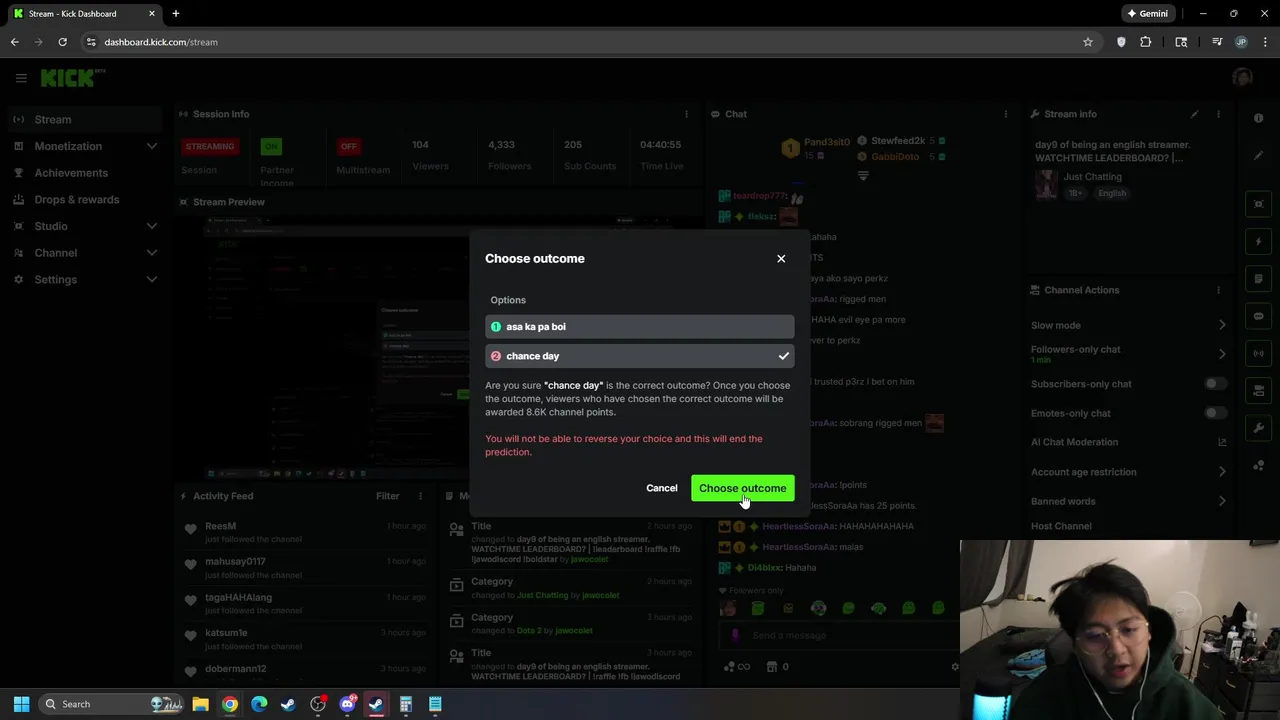Open Followers-only chat settings chevron
Viewport: 1280px width, 720px height.
click(x=1222, y=354)
